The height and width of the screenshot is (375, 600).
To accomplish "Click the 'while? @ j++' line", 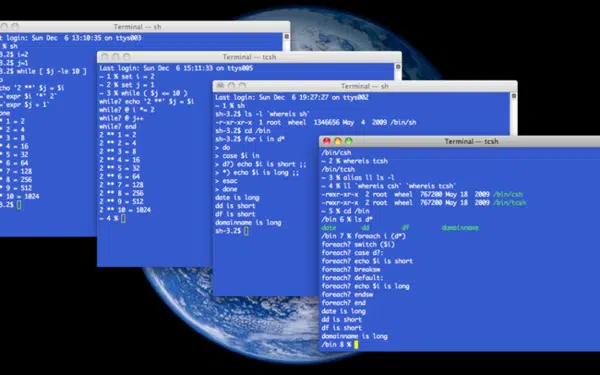I will (122, 118).
